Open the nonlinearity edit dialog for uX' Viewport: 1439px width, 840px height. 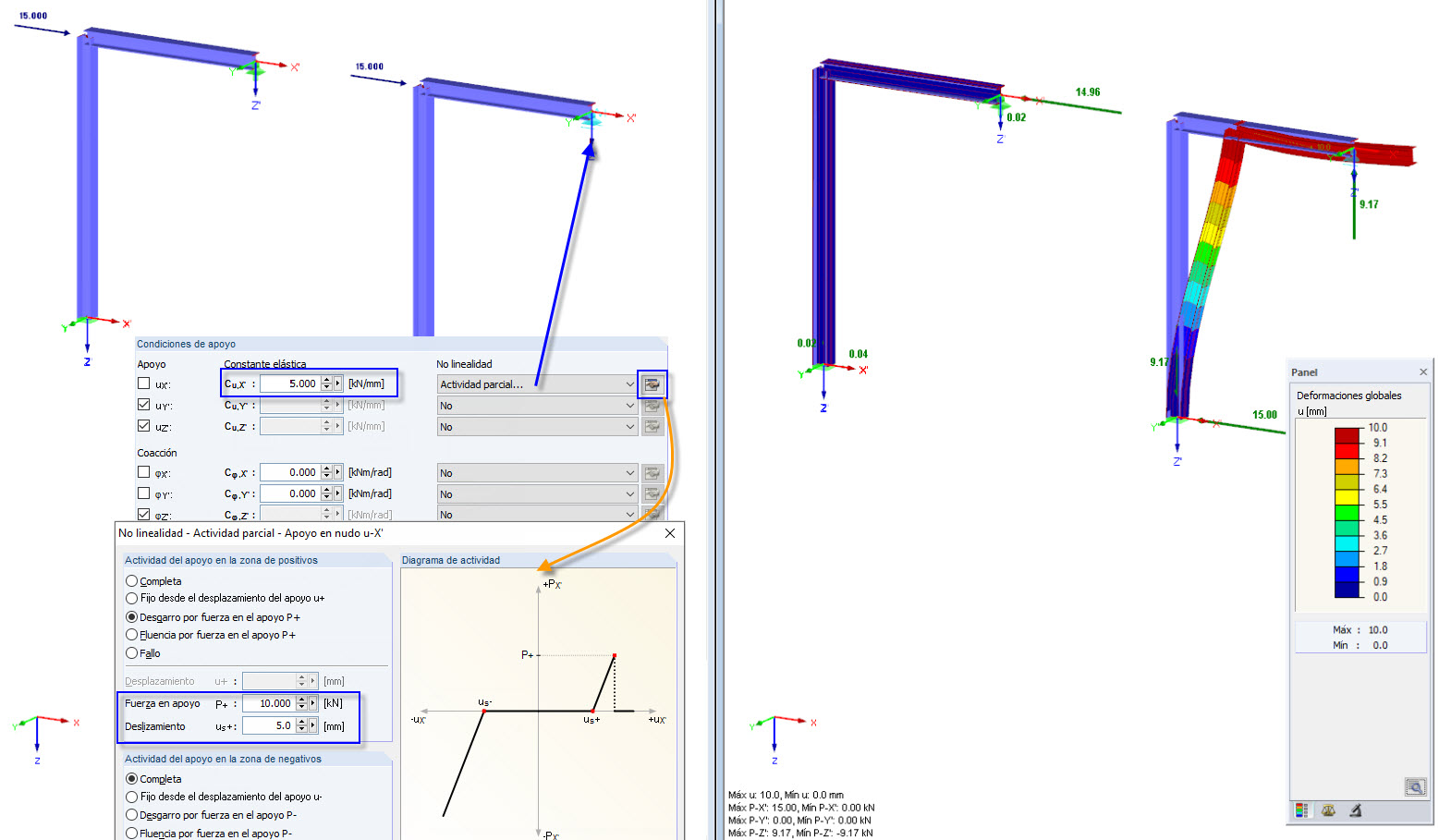point(652,383)
